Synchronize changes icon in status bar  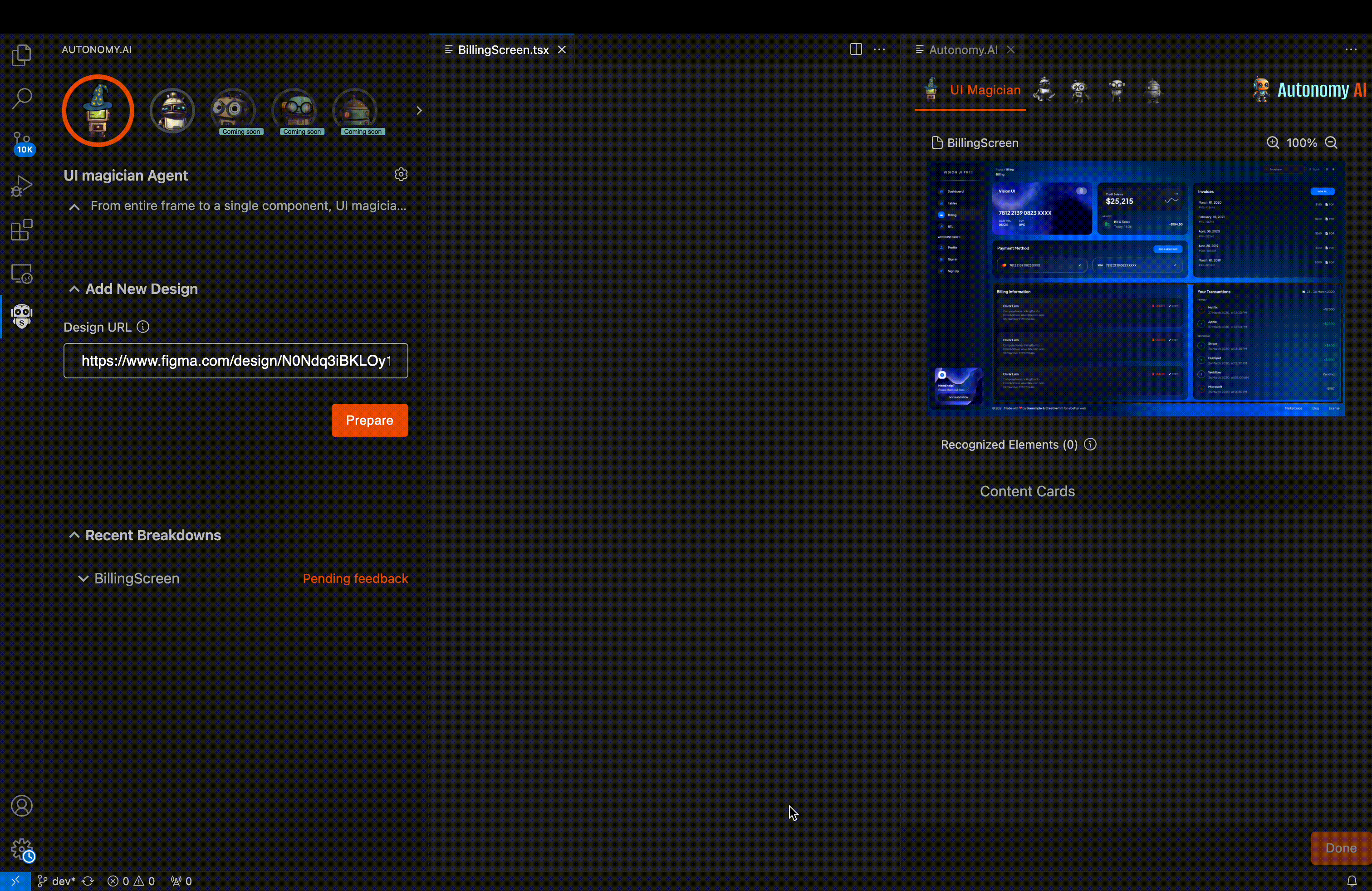(x=88, y=881)
